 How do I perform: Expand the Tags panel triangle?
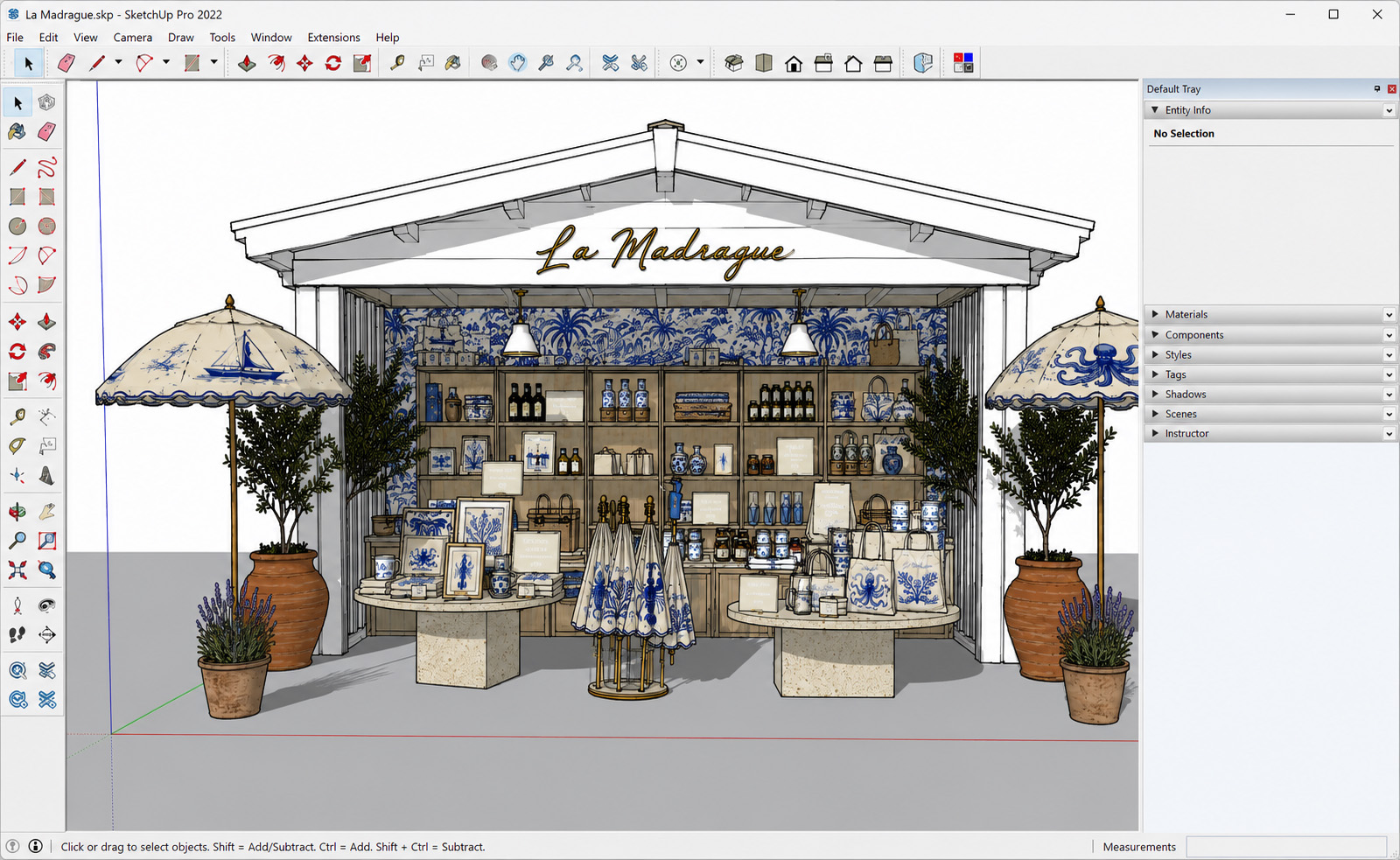click(x=1155, y=374)
